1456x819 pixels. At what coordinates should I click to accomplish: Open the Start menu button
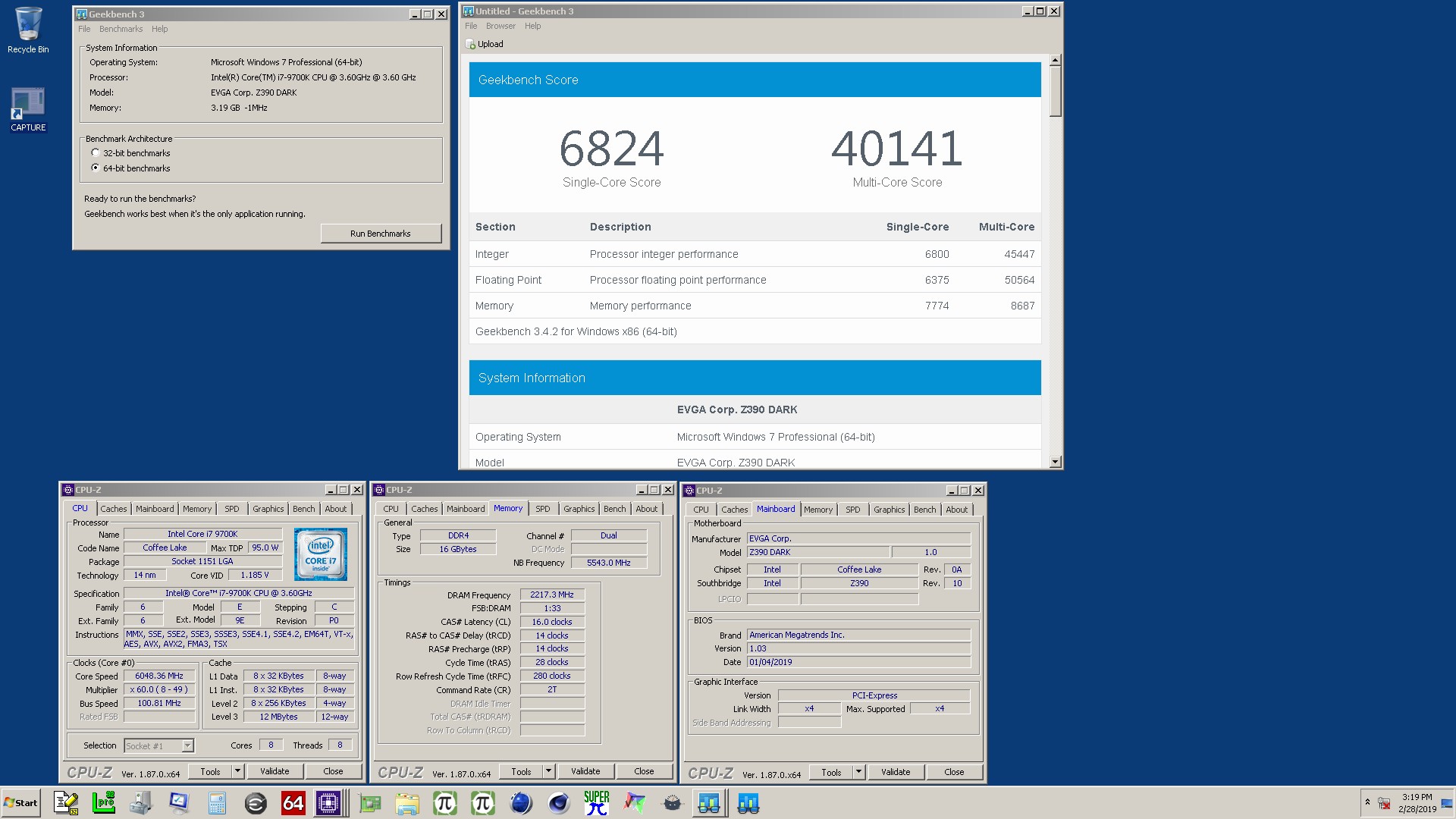coord(21,803)
